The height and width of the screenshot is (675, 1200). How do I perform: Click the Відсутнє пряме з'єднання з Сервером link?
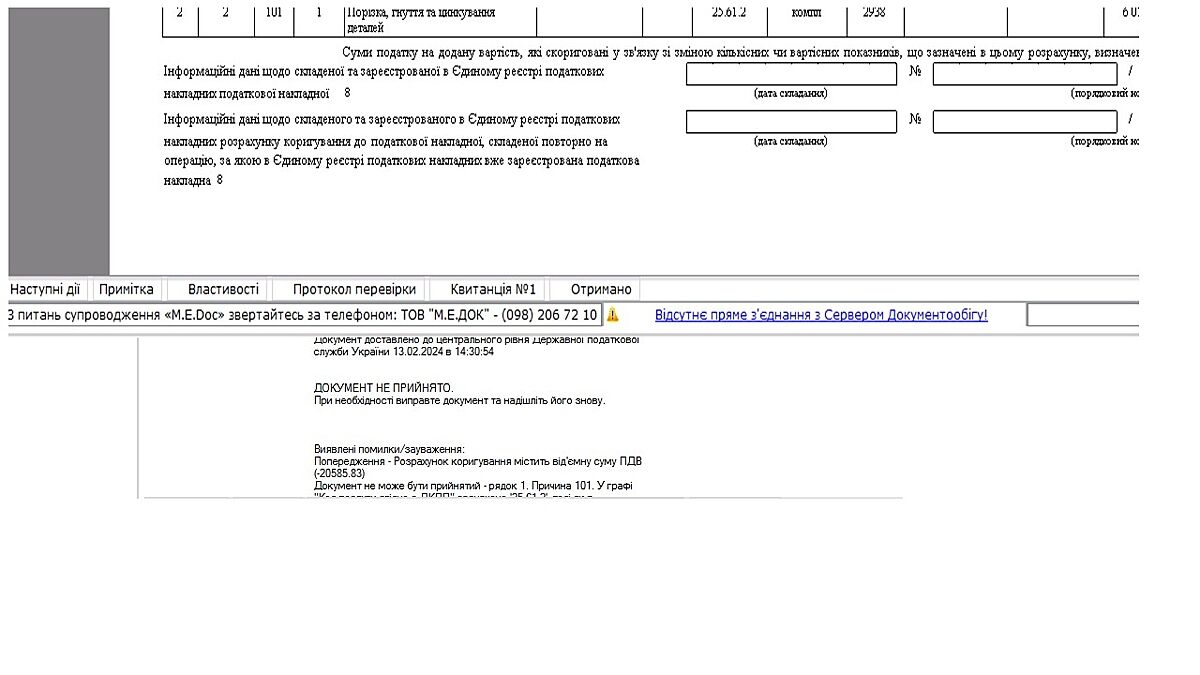click(x=821, y=315)
